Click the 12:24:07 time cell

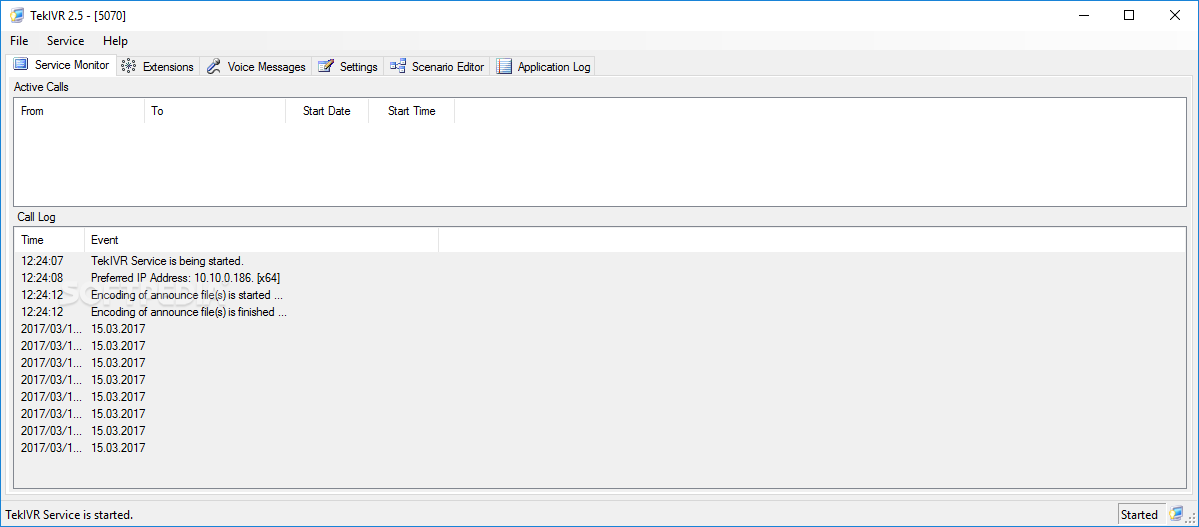tap(42, 261)
